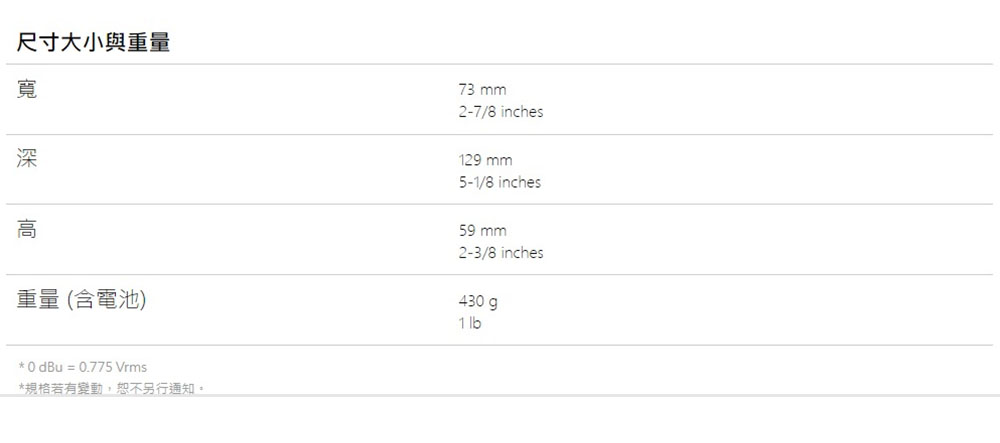Image resolution: width=1000 pixels, height=443 pixels.
Task: Select the 高 row label
Action: click(26, 229)
